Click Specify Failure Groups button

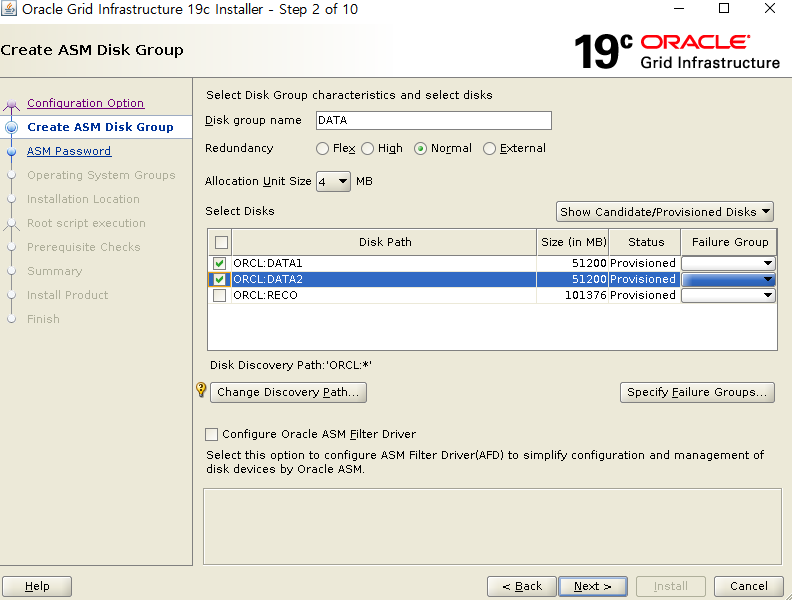tap(697, 392)
